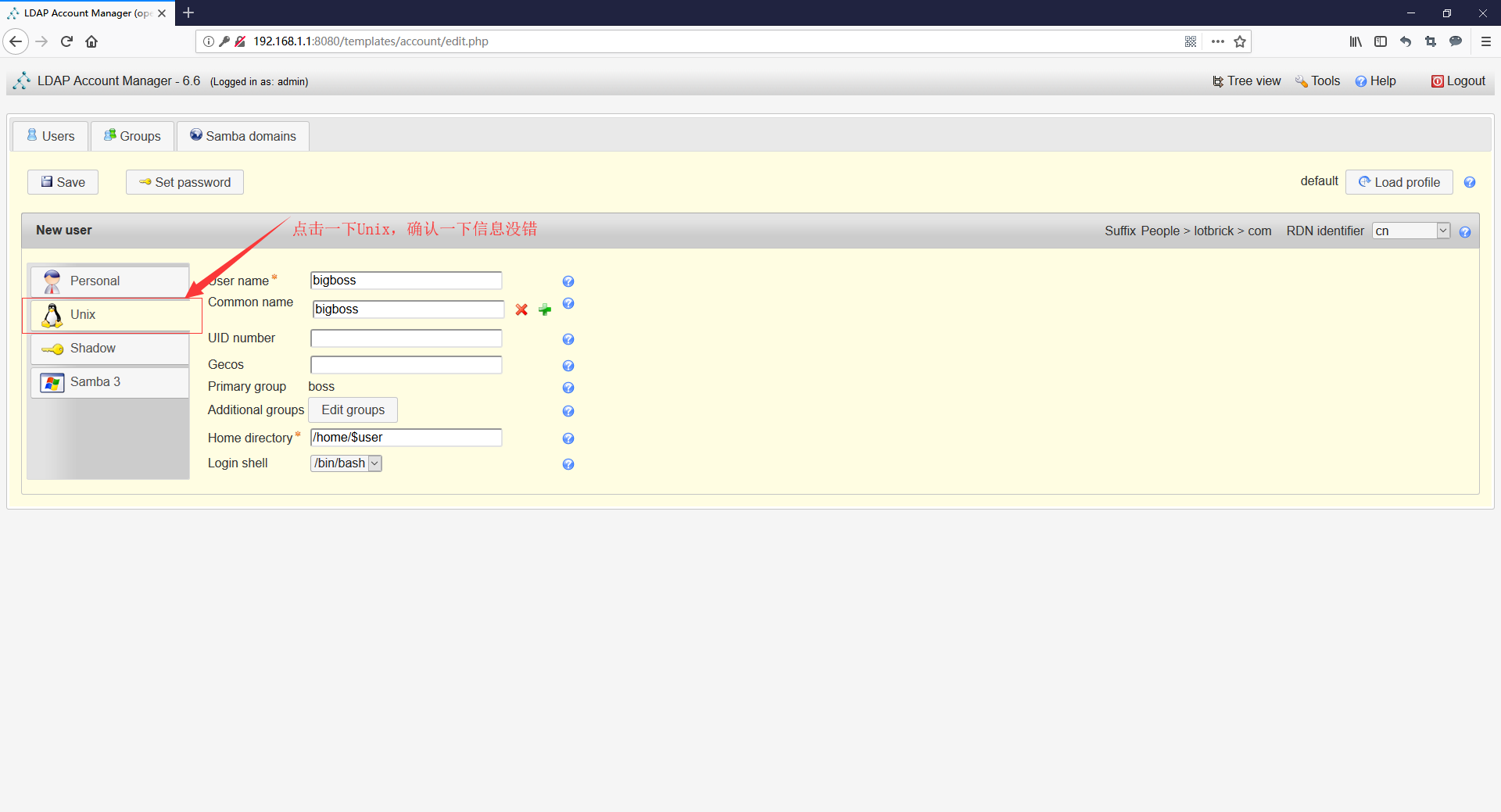Viewport: 1501px width, 812px height.
Task: Open a new browser tab
Action: (x=188, y=13)
